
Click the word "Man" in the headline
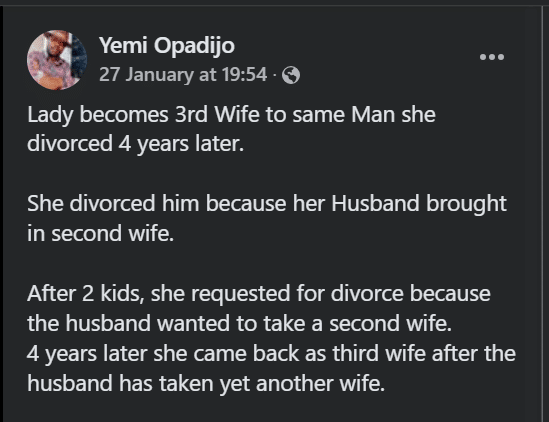tap(373, 115)
